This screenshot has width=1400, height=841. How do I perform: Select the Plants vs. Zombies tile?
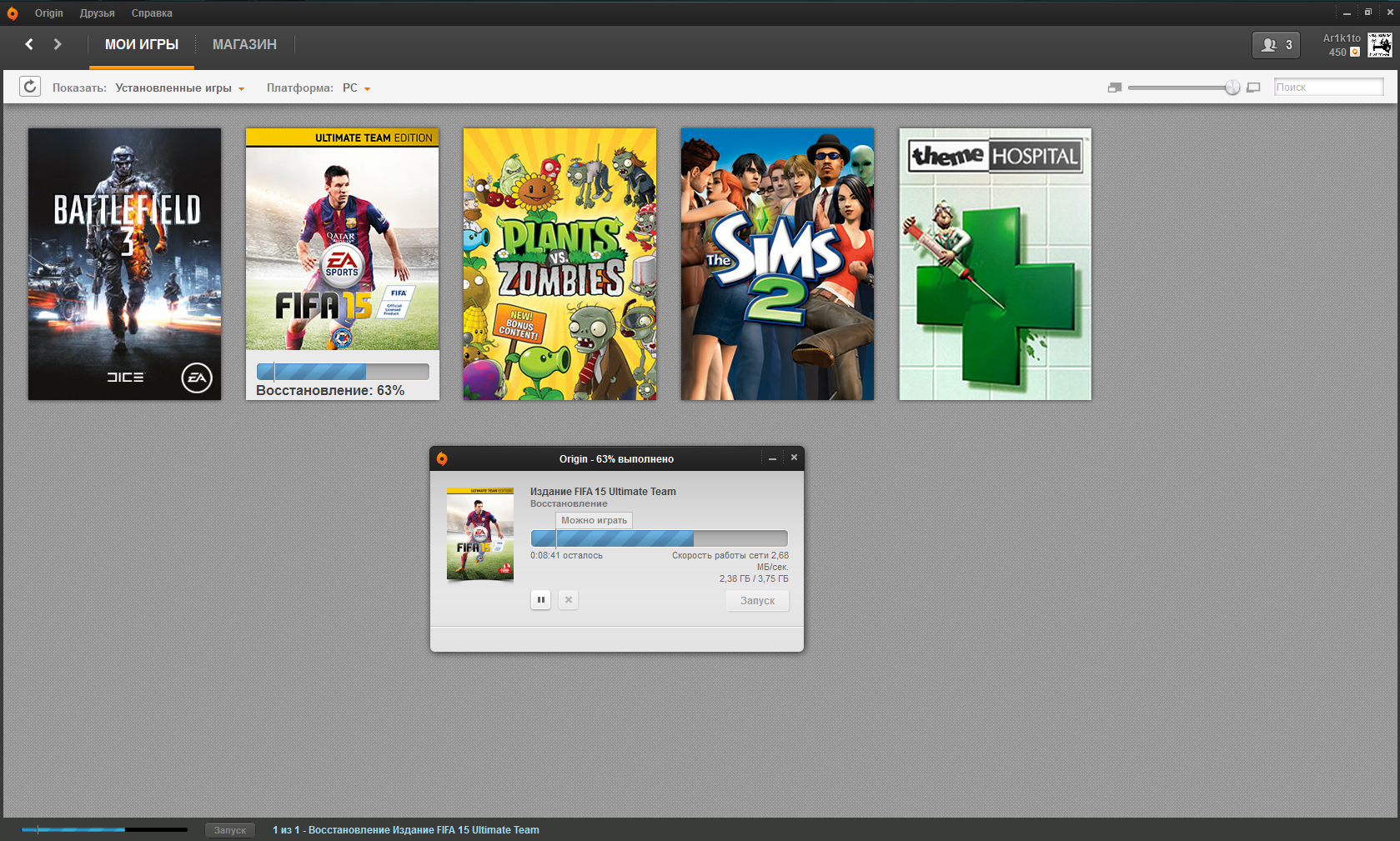[560, 264]
